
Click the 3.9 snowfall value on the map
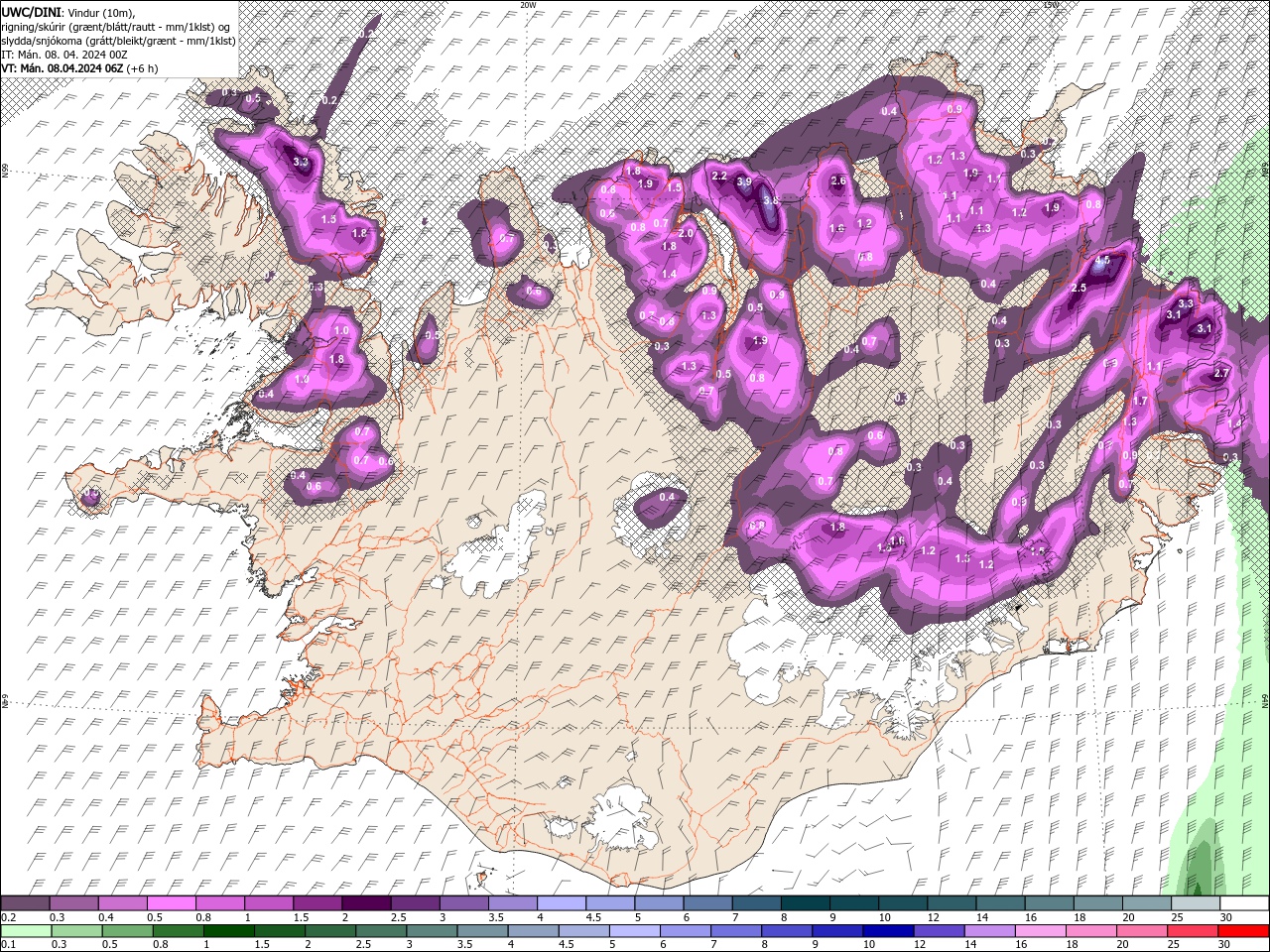point(744,182)
